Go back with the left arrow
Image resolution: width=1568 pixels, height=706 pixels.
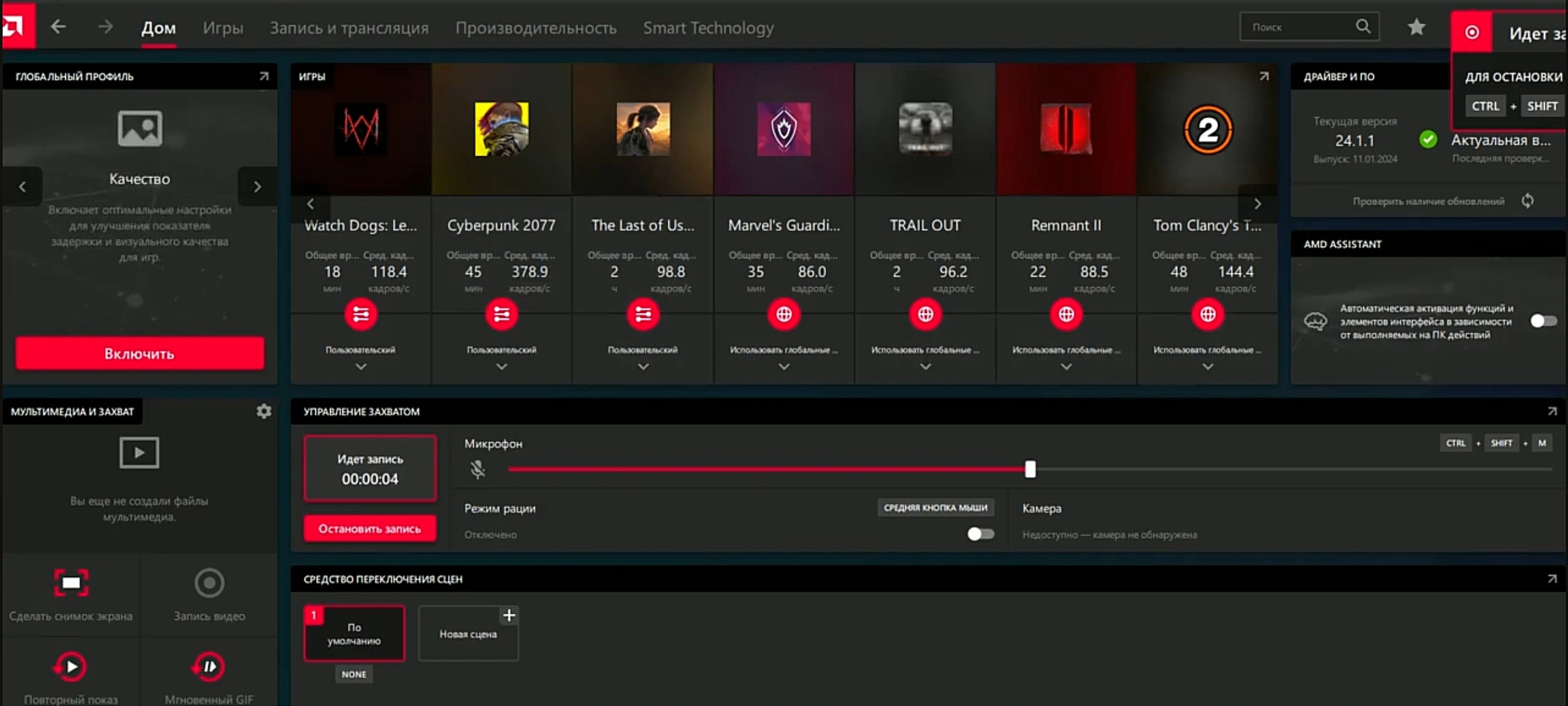tap(58, 27)
